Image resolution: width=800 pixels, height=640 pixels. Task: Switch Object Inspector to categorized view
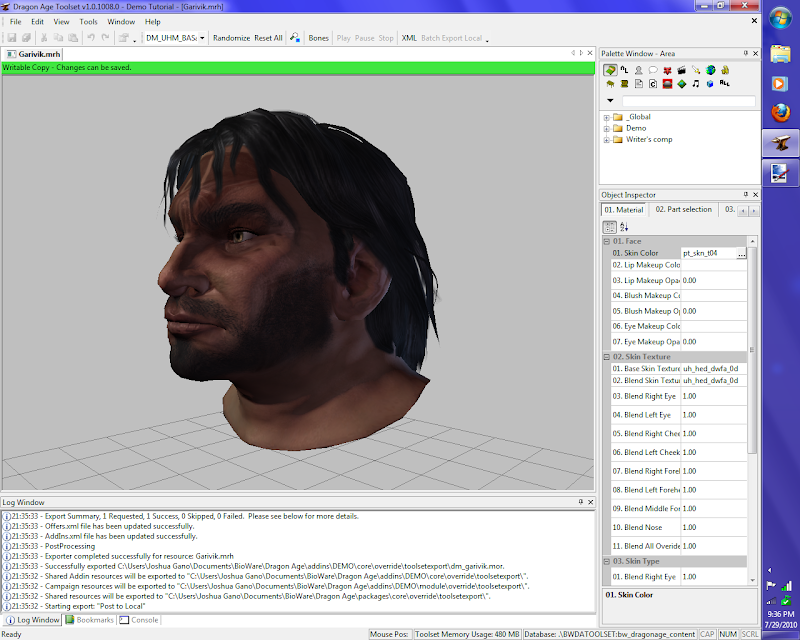coord(610,228)
